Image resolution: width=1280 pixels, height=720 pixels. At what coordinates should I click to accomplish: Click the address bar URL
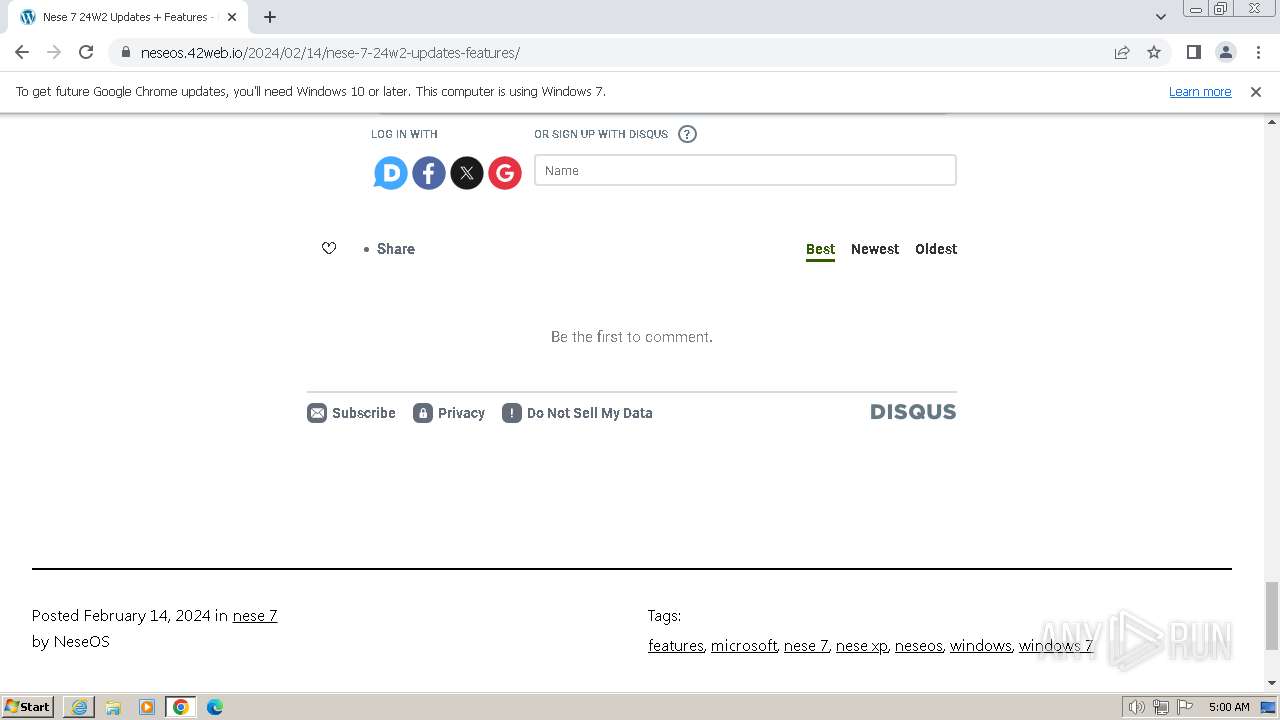pyautogui.click(x=330, y=53)
